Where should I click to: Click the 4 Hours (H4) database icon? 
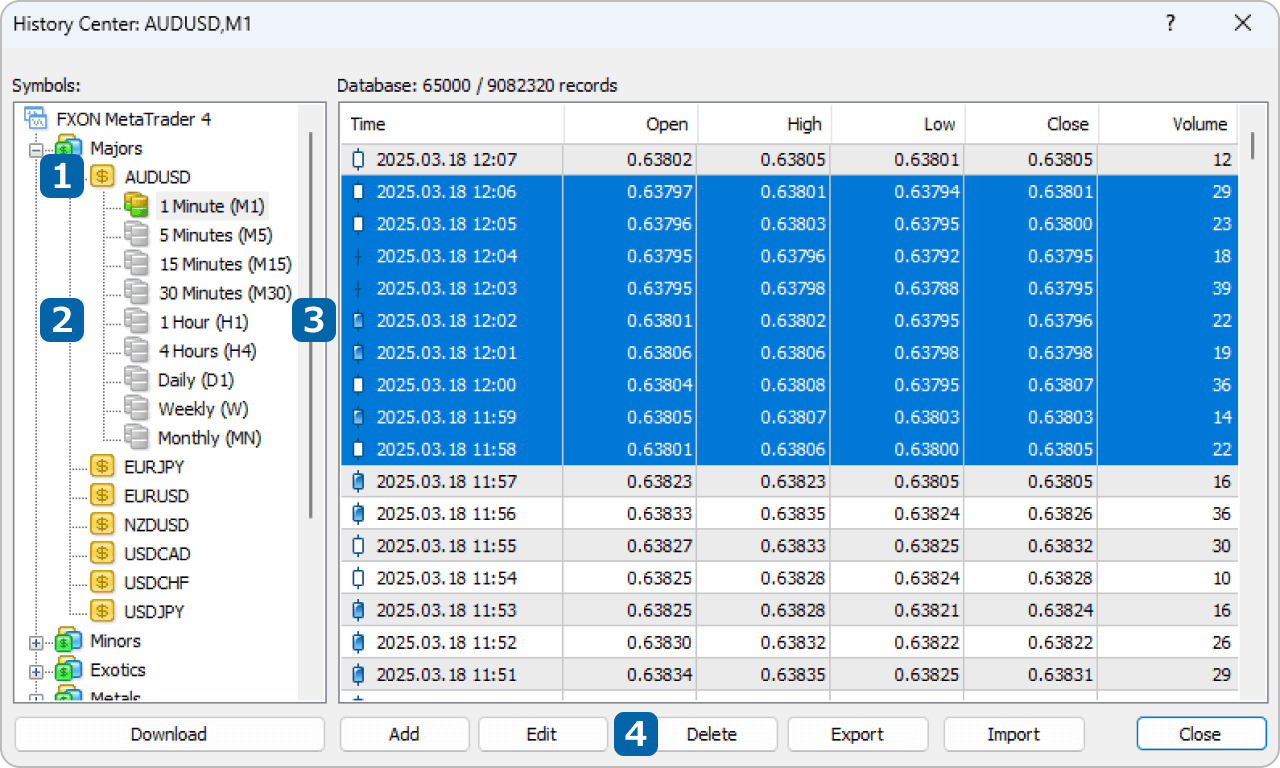[x=136, y=351]
